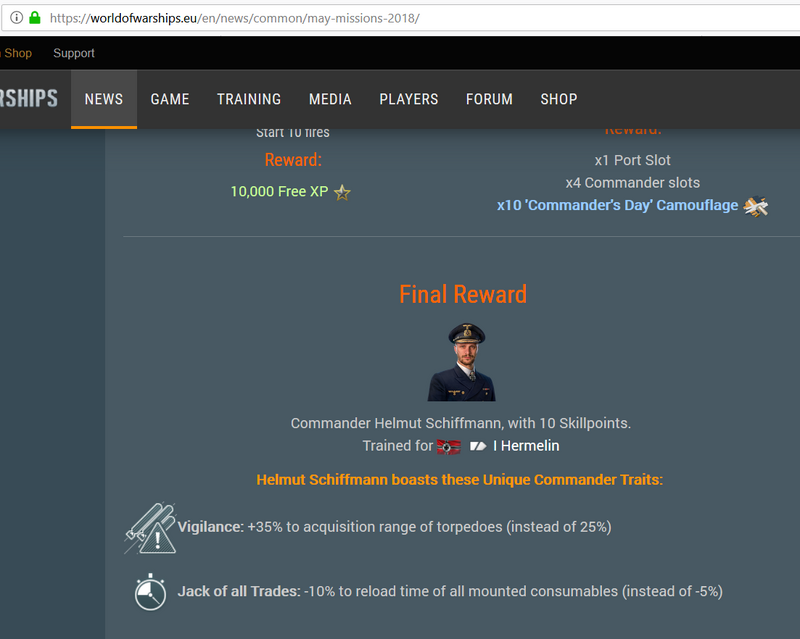Image resolution: width=800 pixels, height=639 pixels.
Task: Click the Vigilance torpedo warning icon
Action: click(x=150, y=528)
